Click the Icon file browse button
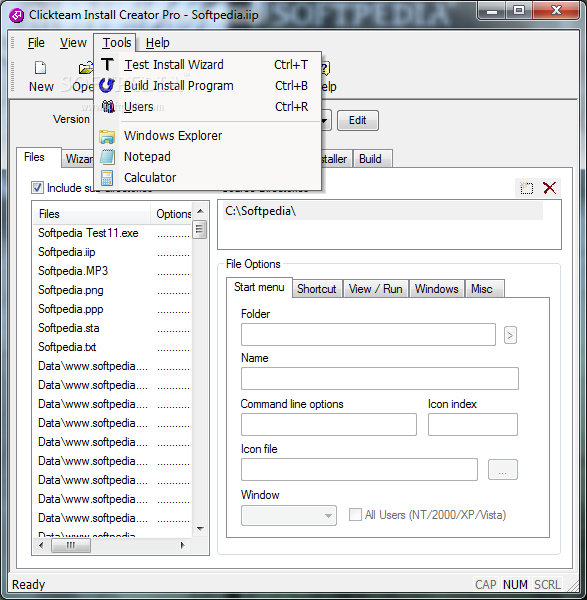 pyautogui.click(x=502, y=470)
